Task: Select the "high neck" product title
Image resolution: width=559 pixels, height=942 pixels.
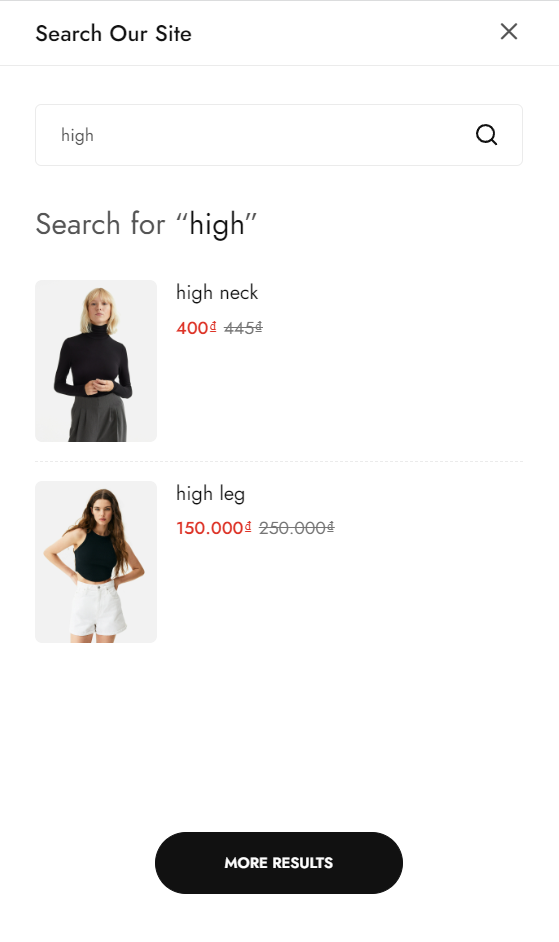Action: click(x=217, y=293)
